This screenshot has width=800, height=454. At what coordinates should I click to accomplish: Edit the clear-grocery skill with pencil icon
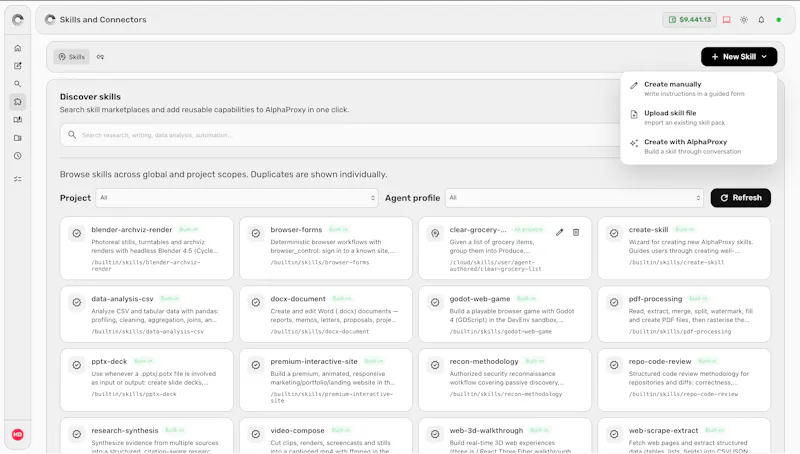click(560, 233)
